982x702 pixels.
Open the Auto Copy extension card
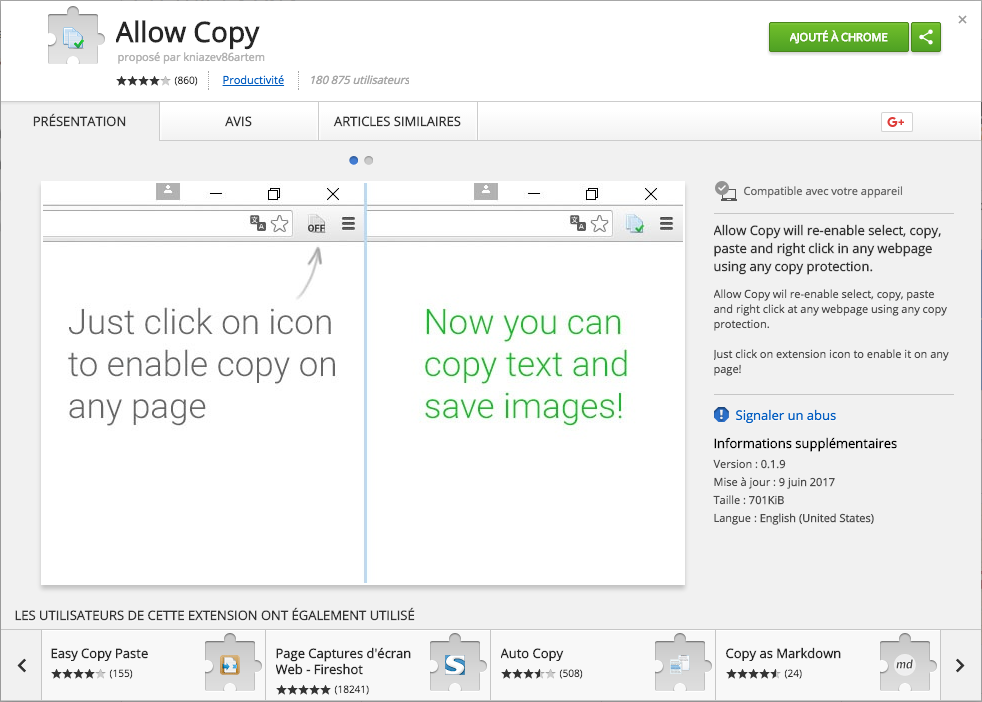[603, 665]
